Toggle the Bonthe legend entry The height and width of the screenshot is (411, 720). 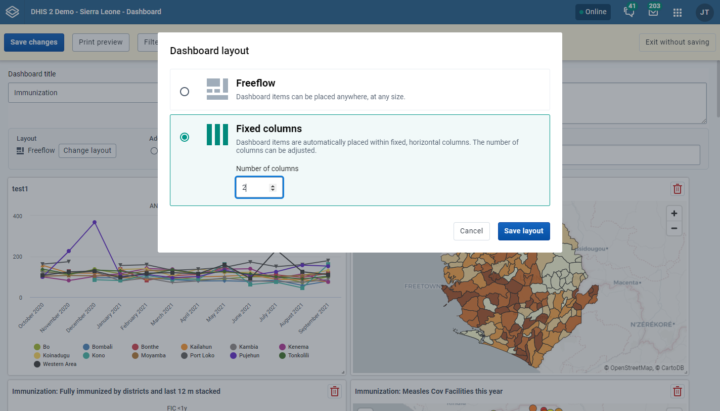coord(146,347)
